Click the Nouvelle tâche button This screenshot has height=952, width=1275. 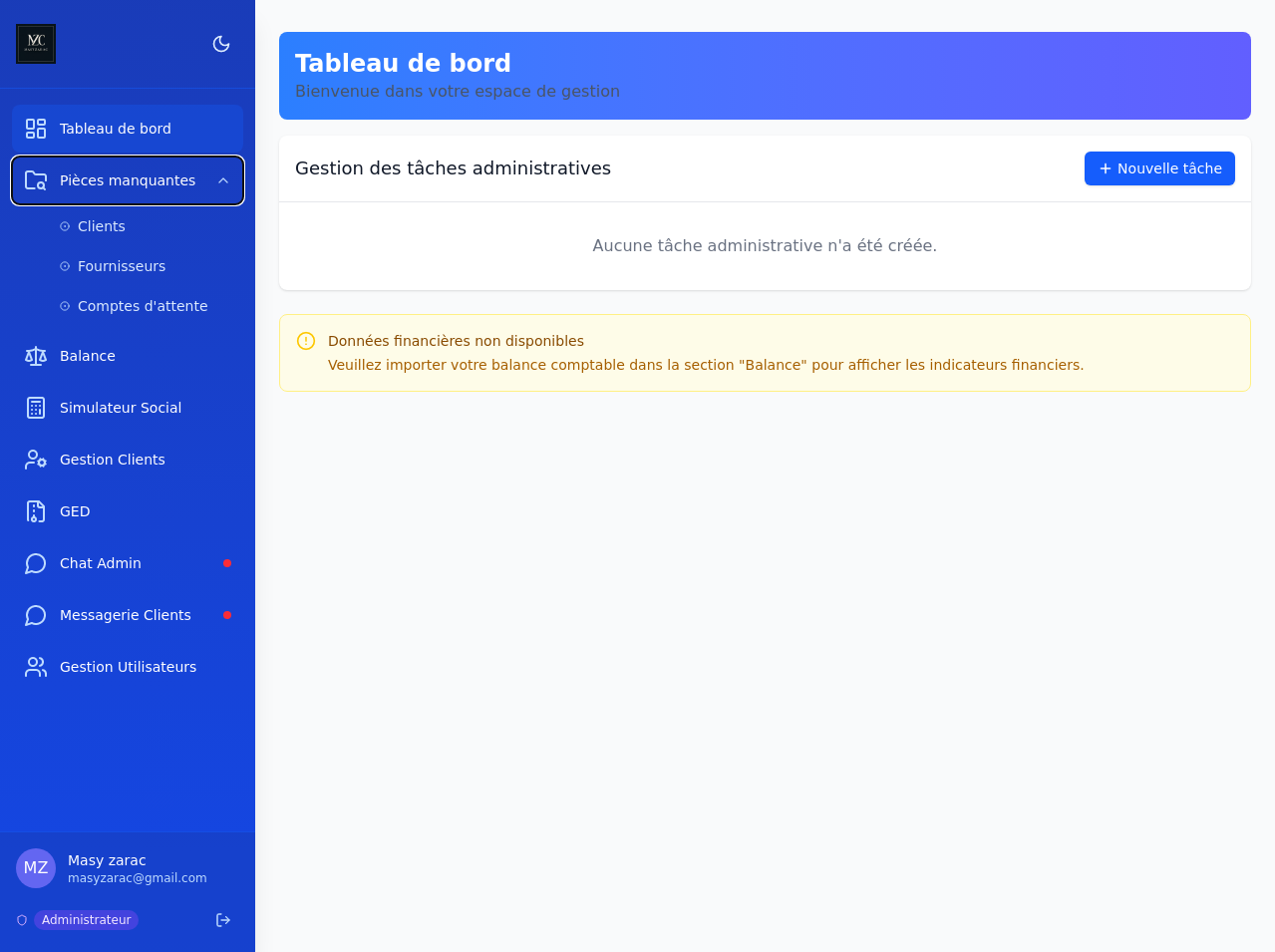[1158, 168]
